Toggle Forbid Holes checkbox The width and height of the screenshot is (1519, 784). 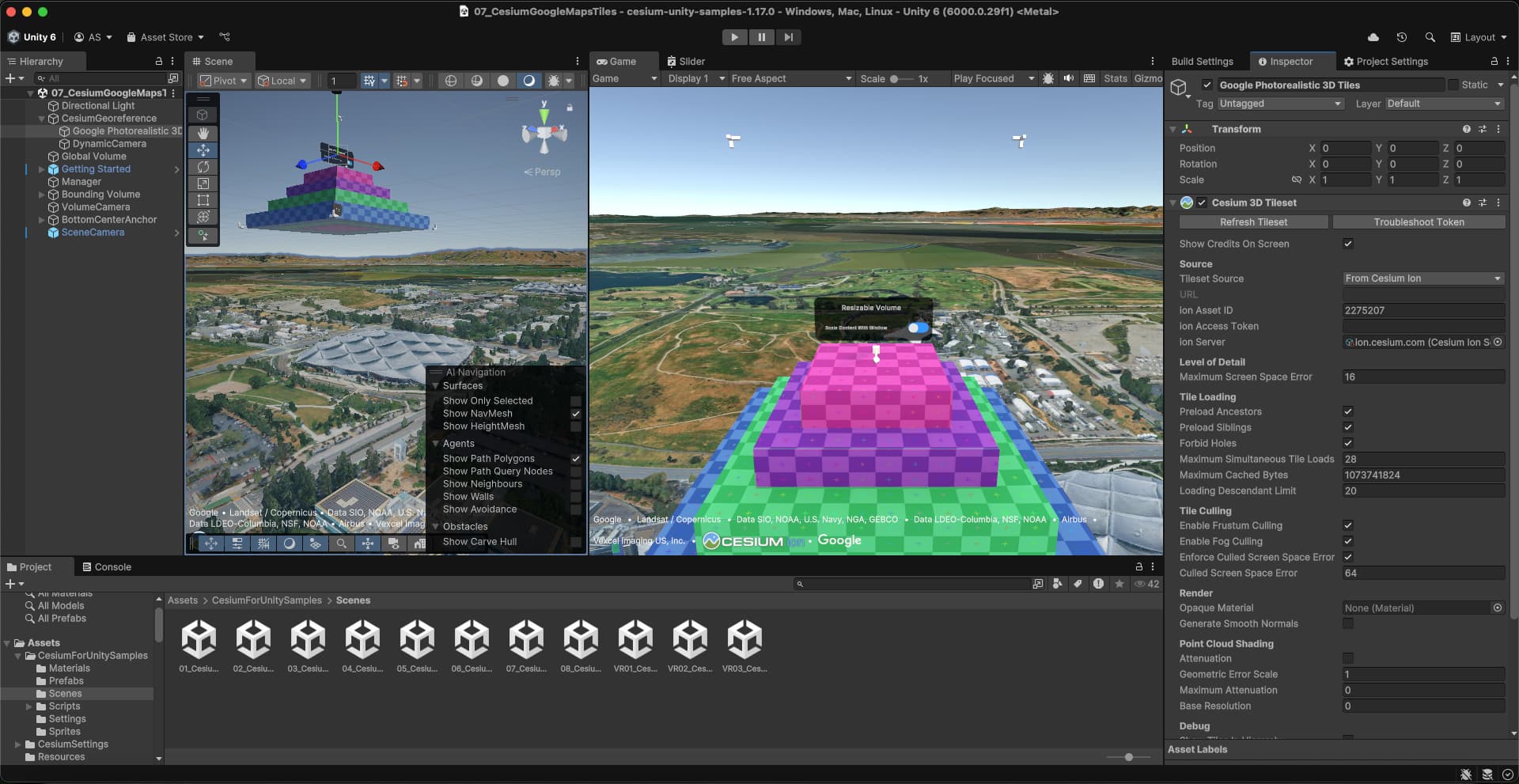(1348, 443)
